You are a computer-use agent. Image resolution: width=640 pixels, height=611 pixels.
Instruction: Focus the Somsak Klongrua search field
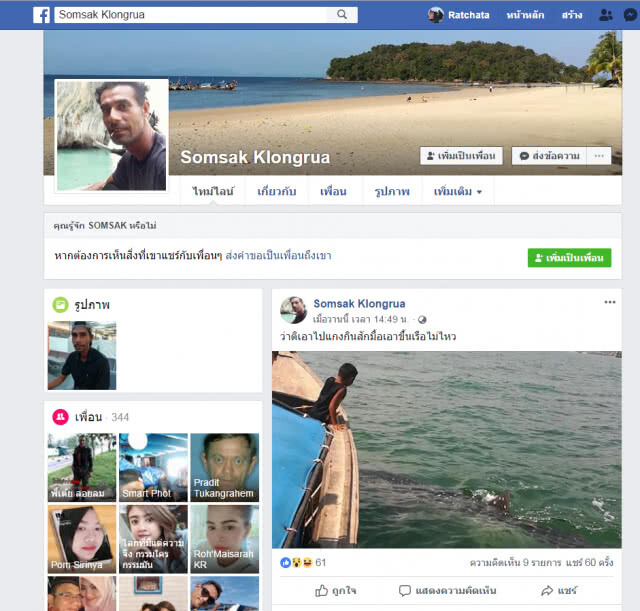click(x=191, y=15)
